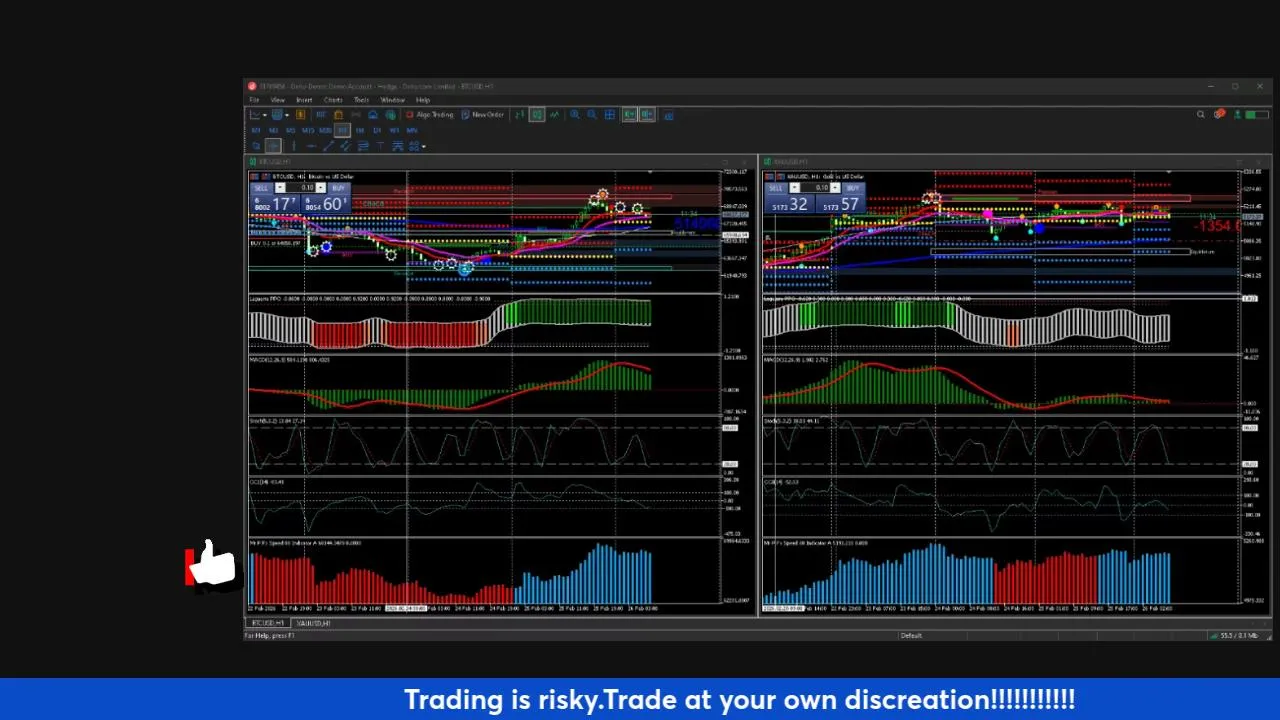Toggle chart auto scroll
Screen dimensions: 1280x720
tap(629, 115)
